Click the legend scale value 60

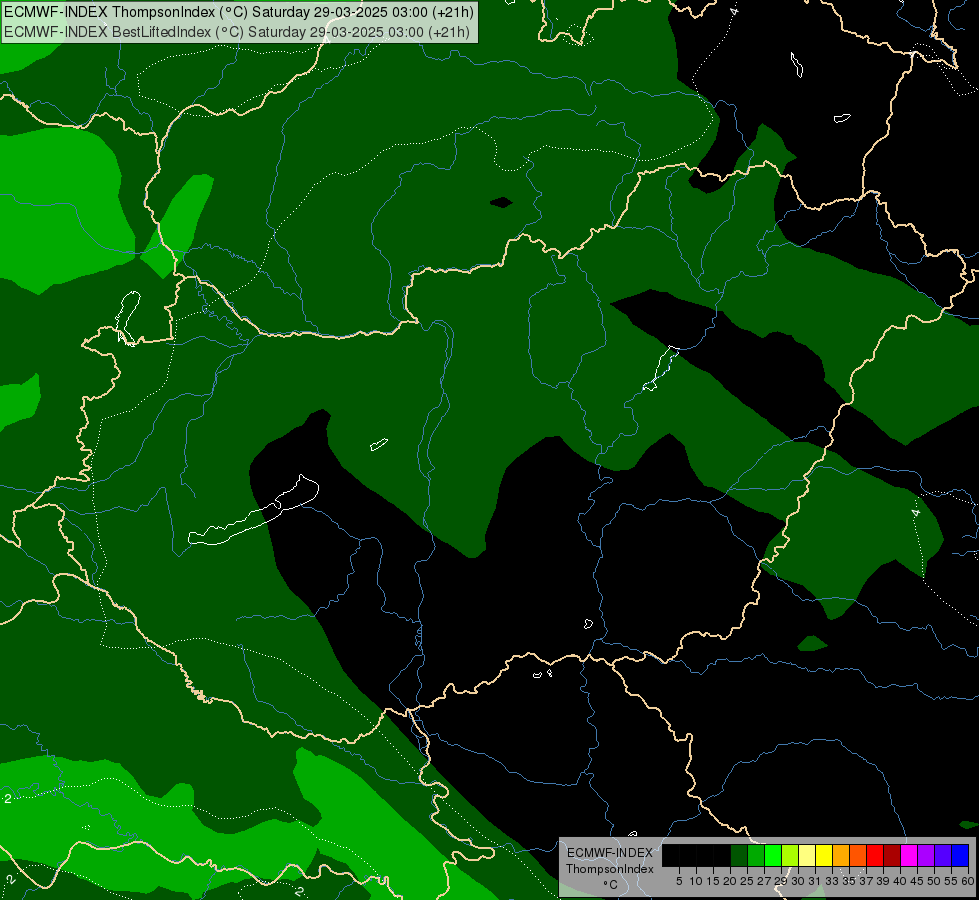pos(968,881)
